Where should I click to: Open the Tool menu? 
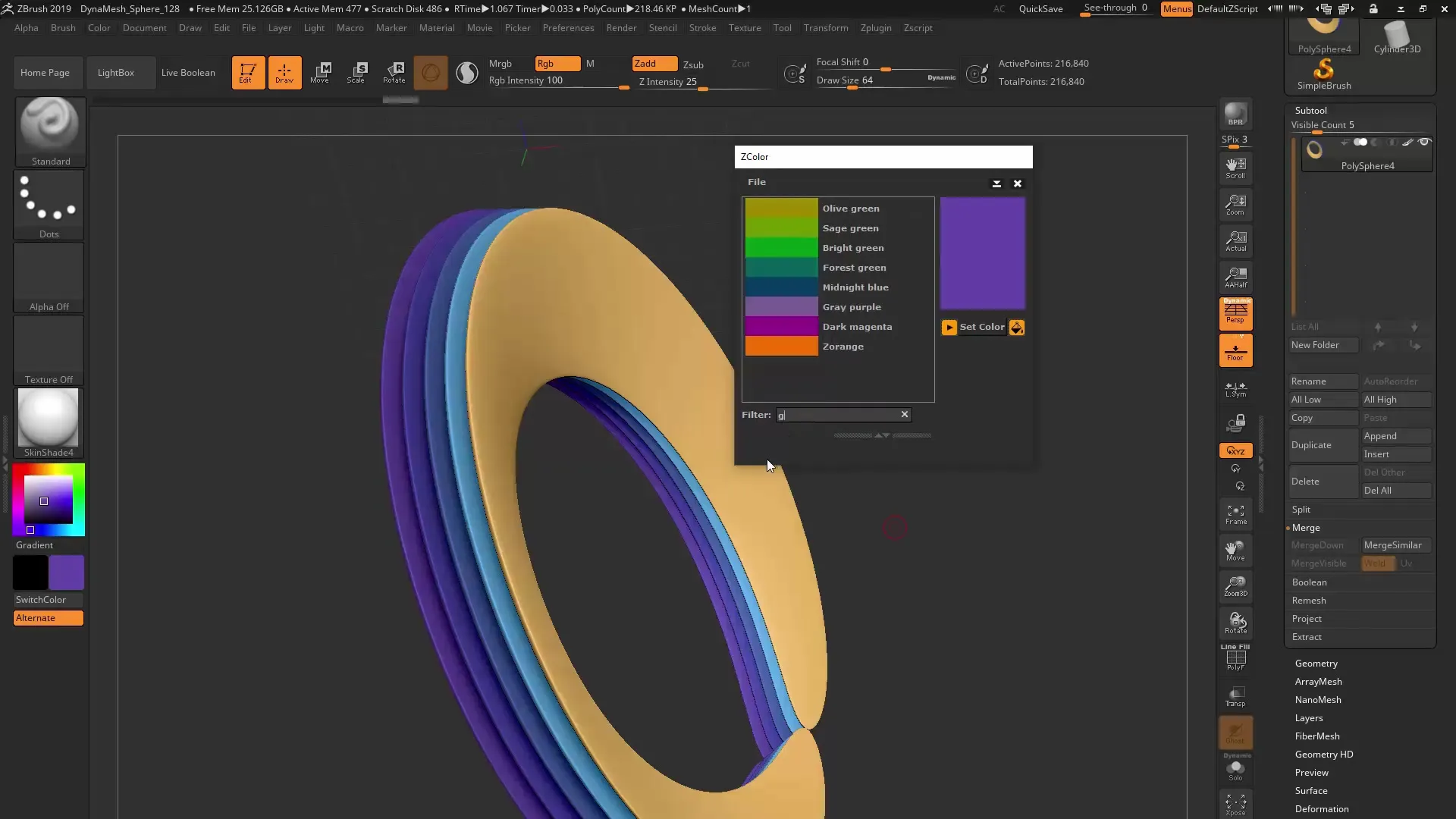pyautogui.click(x=782, y=28)
